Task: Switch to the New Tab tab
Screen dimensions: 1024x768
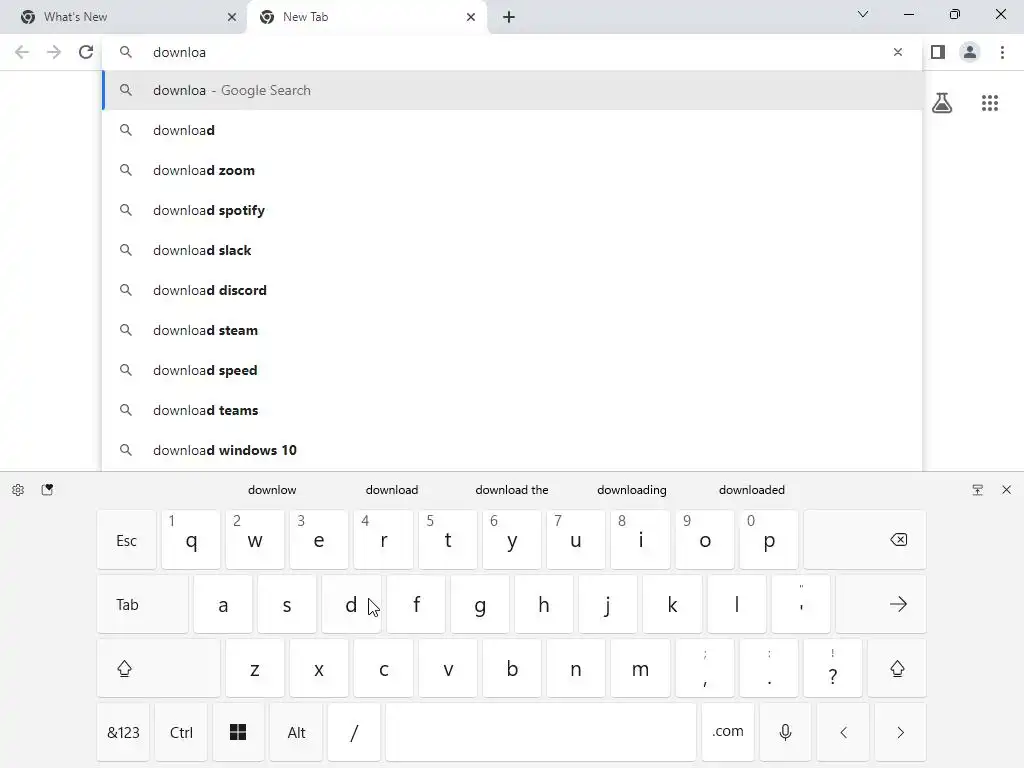Action: [x=366, y=18]
